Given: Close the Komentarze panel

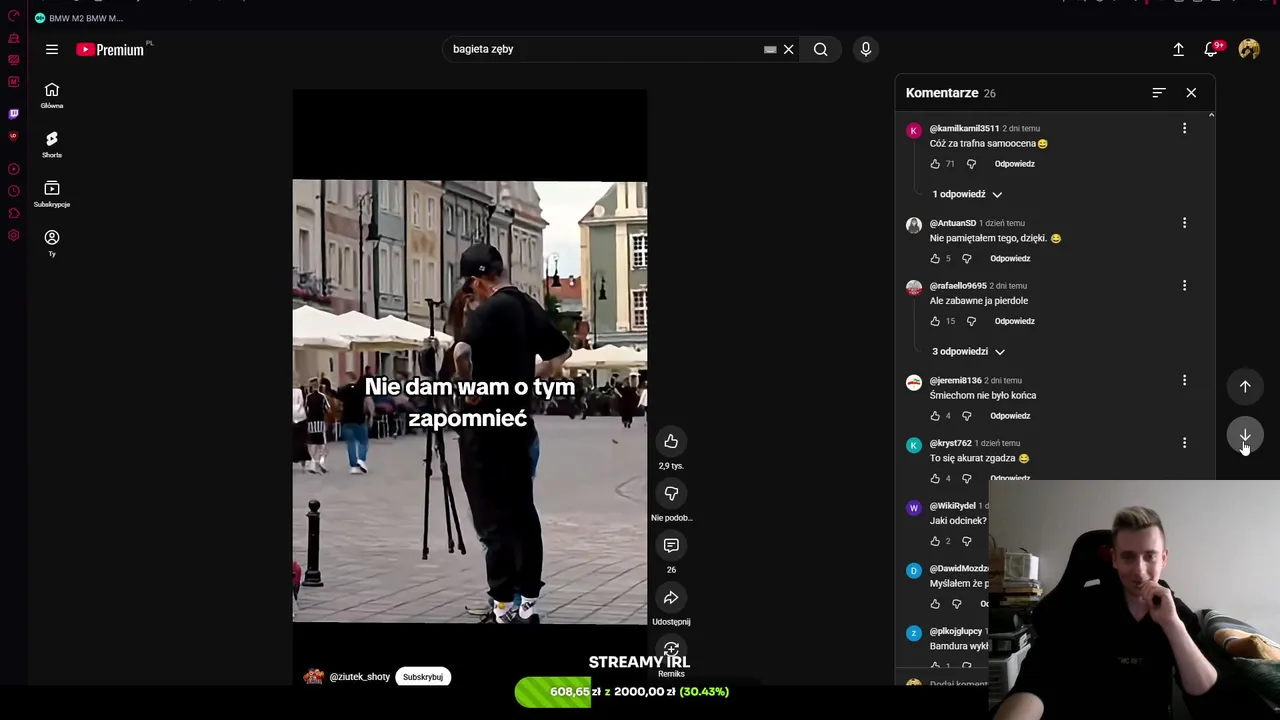Looking at the screenshot, I should pos(1191,93).
